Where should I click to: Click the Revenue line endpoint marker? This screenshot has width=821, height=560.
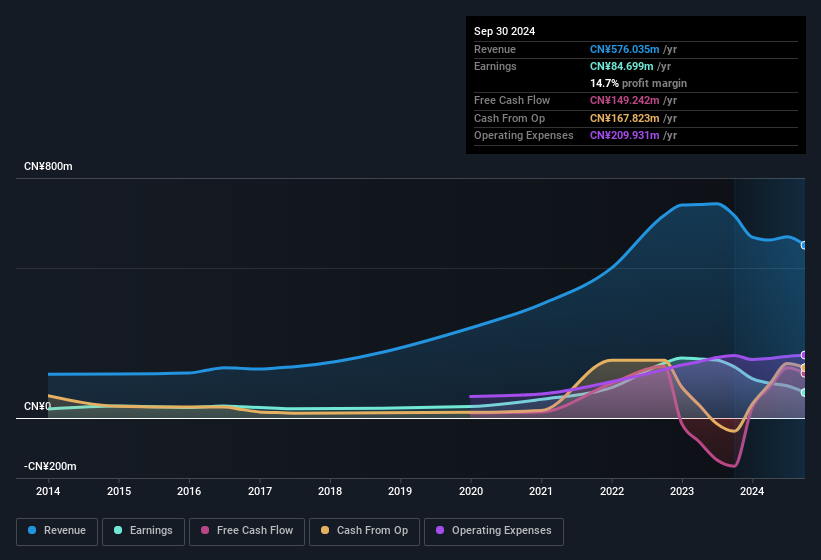tap(804, 245)
